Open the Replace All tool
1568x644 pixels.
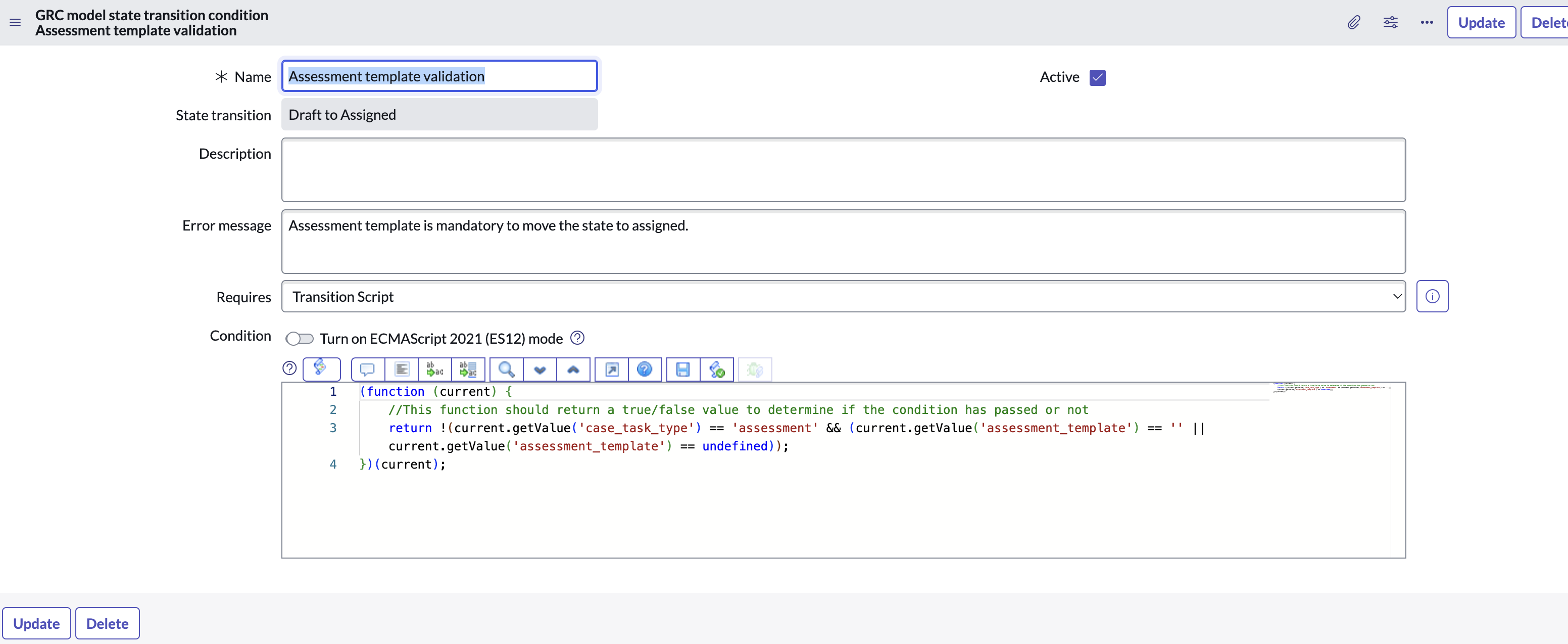(x=469, y=369)
